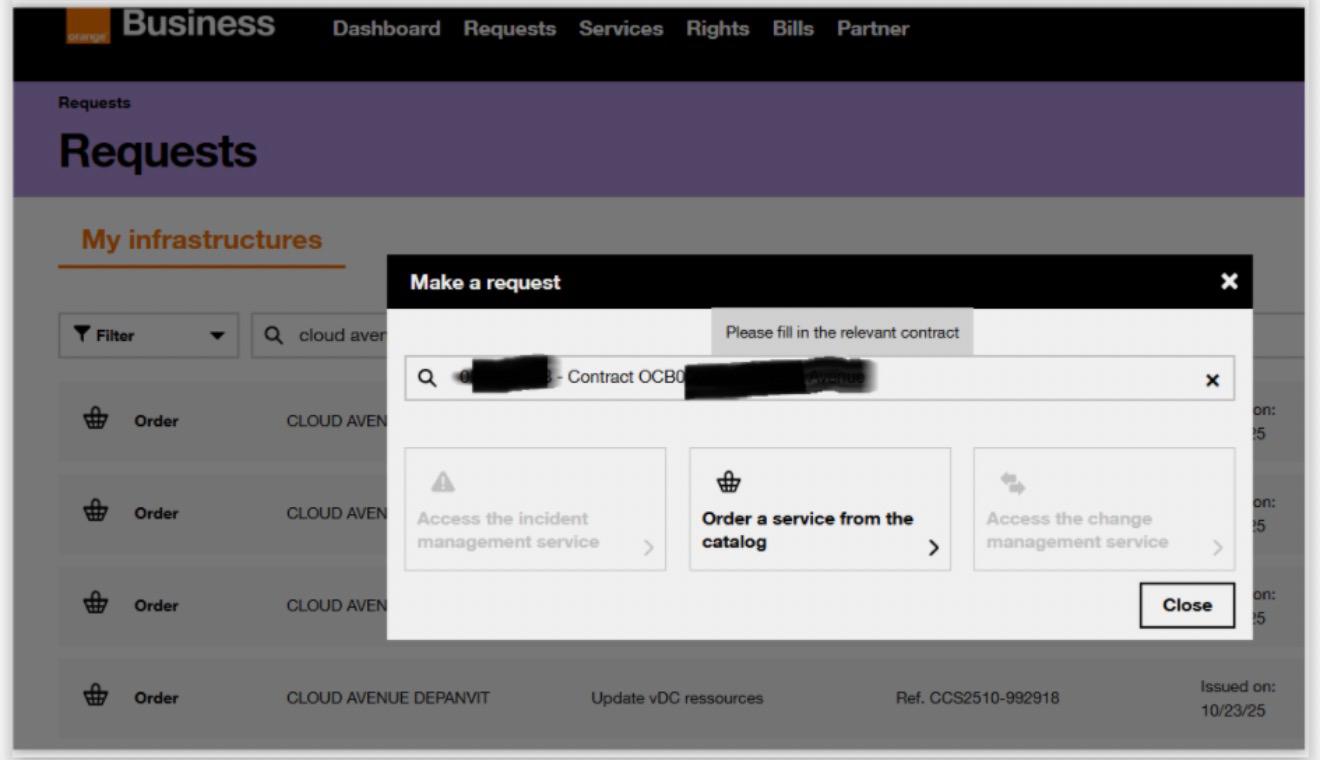Click the Requests breadcrumb link
The image size is (1320, 760).
click(94, 103)
